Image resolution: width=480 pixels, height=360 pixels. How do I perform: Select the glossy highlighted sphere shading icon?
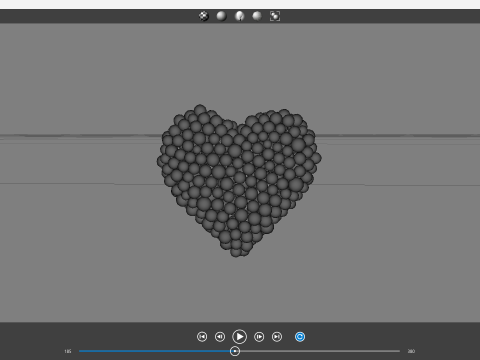tap(239, 16)
